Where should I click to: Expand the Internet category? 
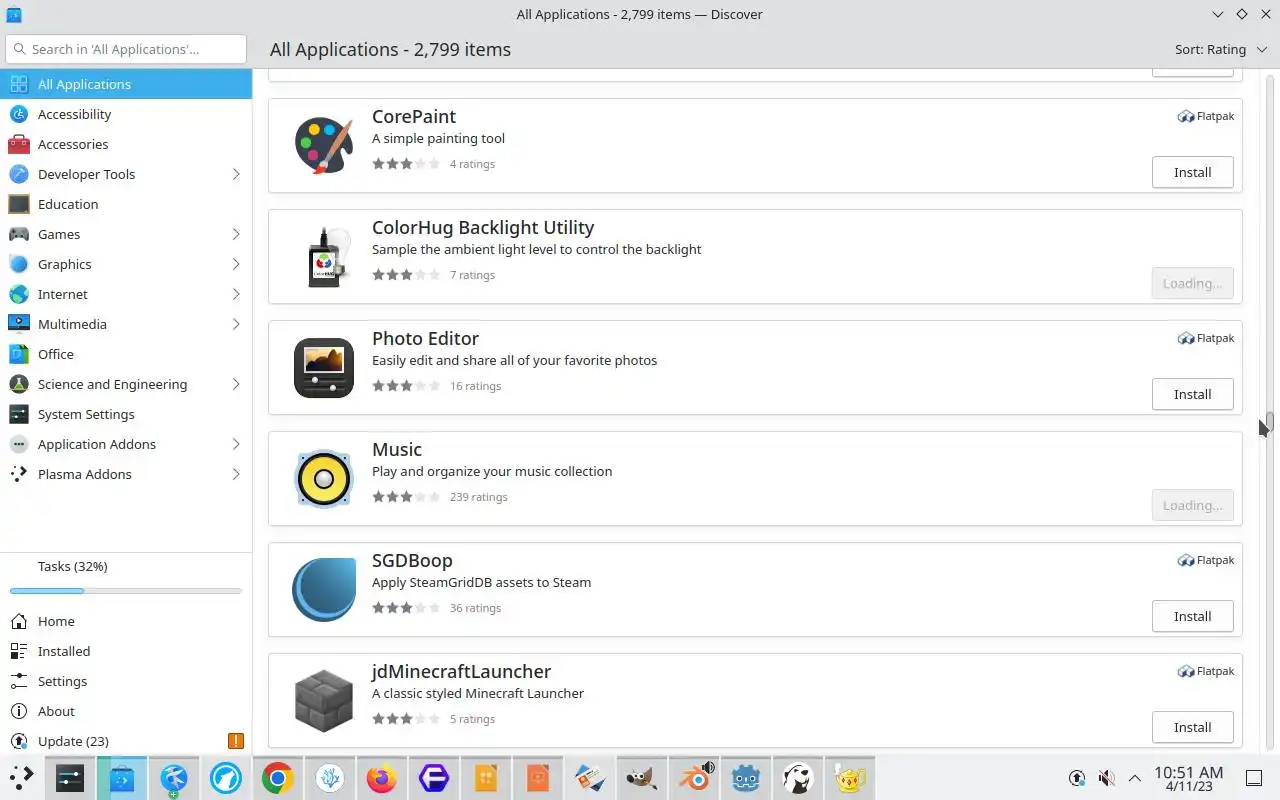[x=236, y=294]
